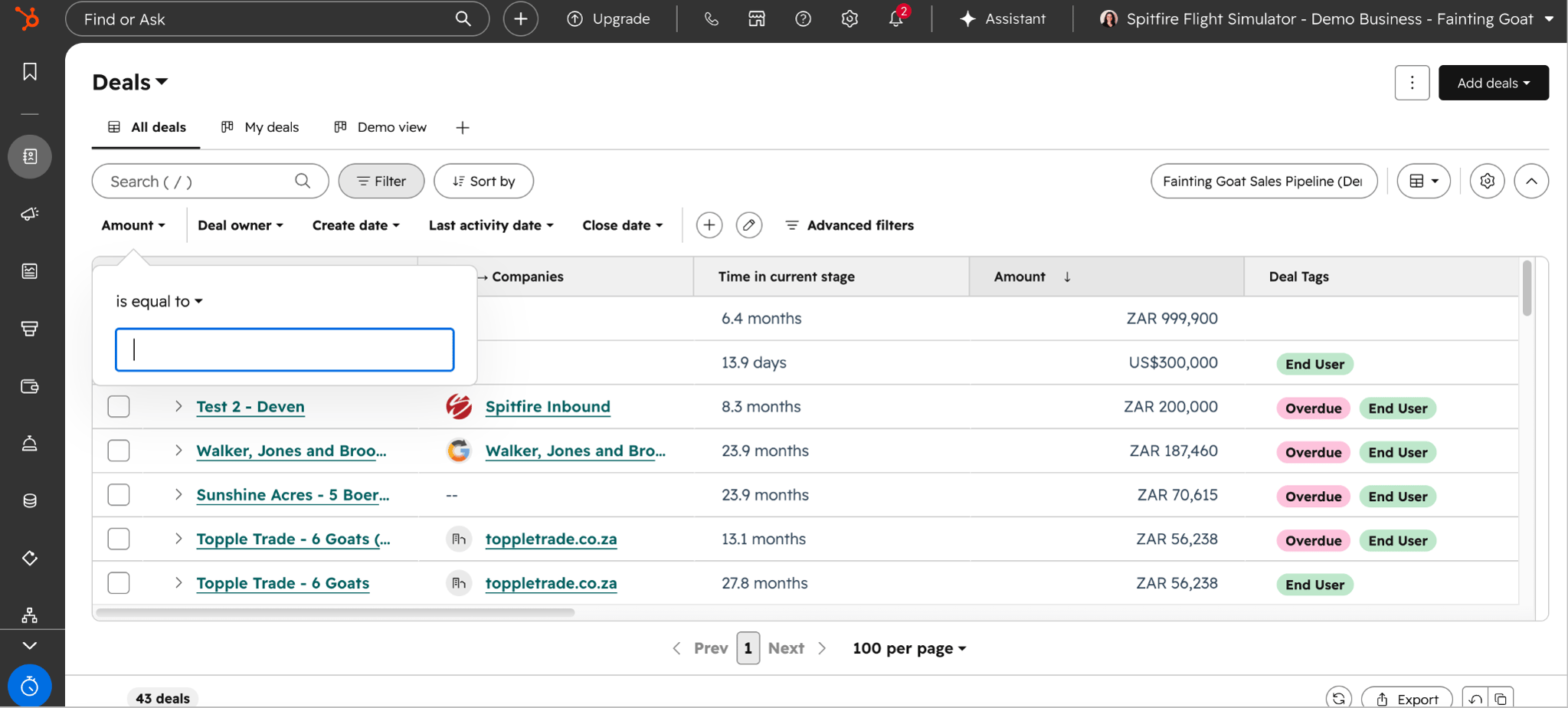
Task: Select the Walker, Jones and Broo... deal checkbox
Action: pos(119,451)
